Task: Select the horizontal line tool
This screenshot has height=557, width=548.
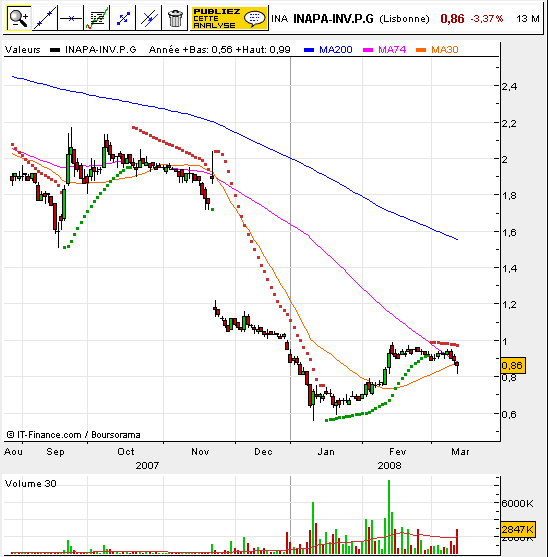Action: click(x=71, y=18)
